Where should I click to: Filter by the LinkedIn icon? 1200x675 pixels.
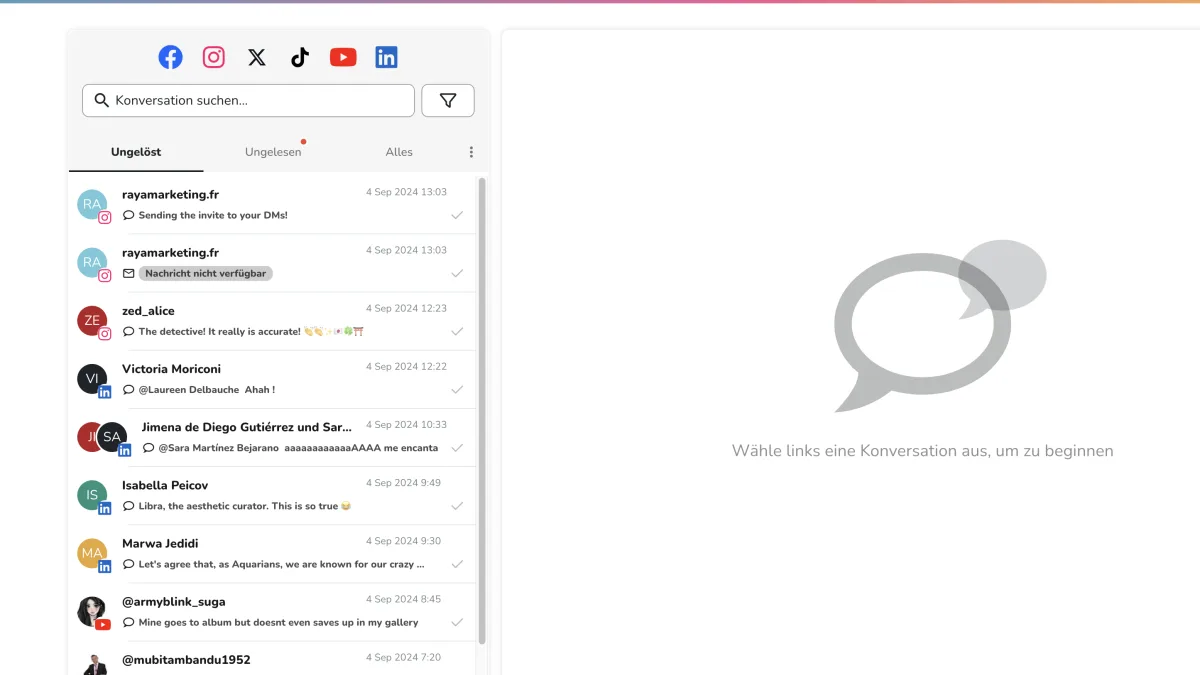coord(386,57)
